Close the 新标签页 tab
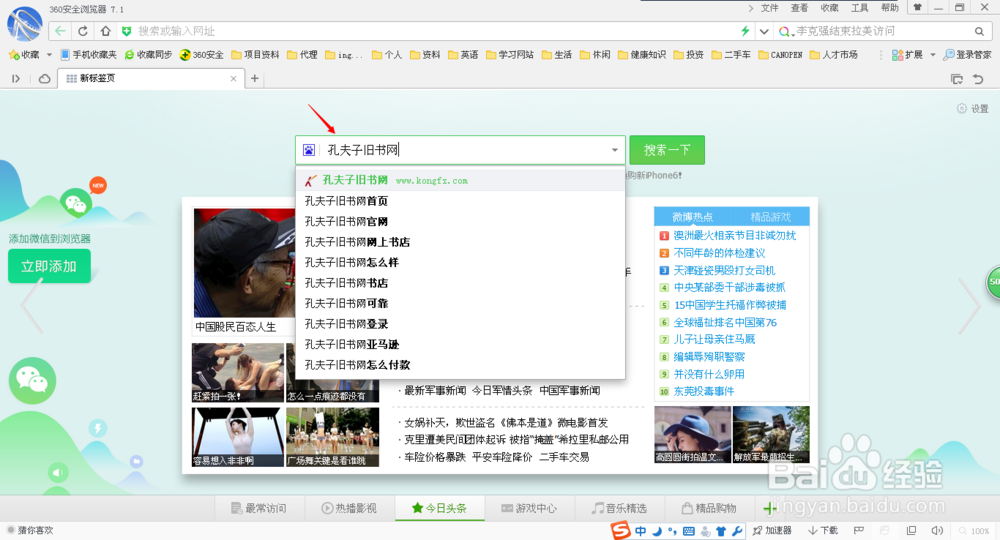The width and height of the screenshot is (1000, 540). pos(233,78)
